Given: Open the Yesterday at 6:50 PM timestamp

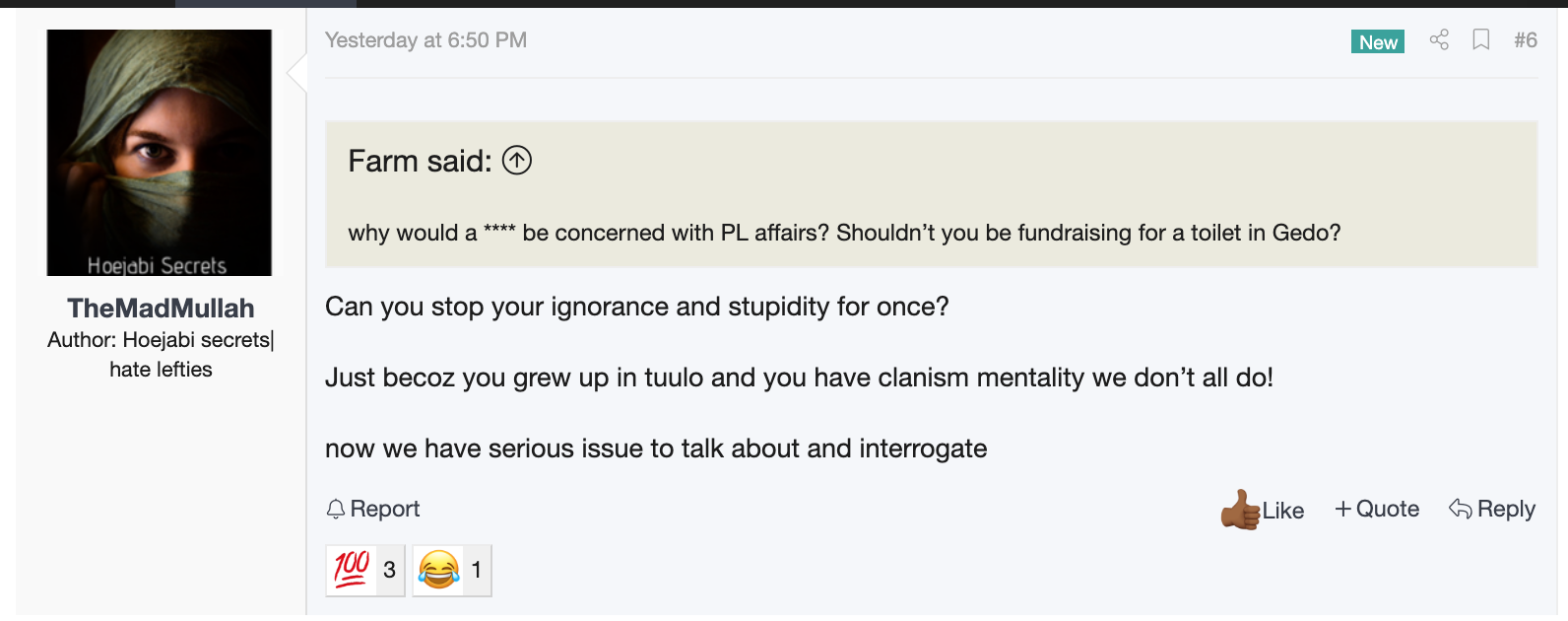Looking at the screenshot, I should tap(425, 40).
